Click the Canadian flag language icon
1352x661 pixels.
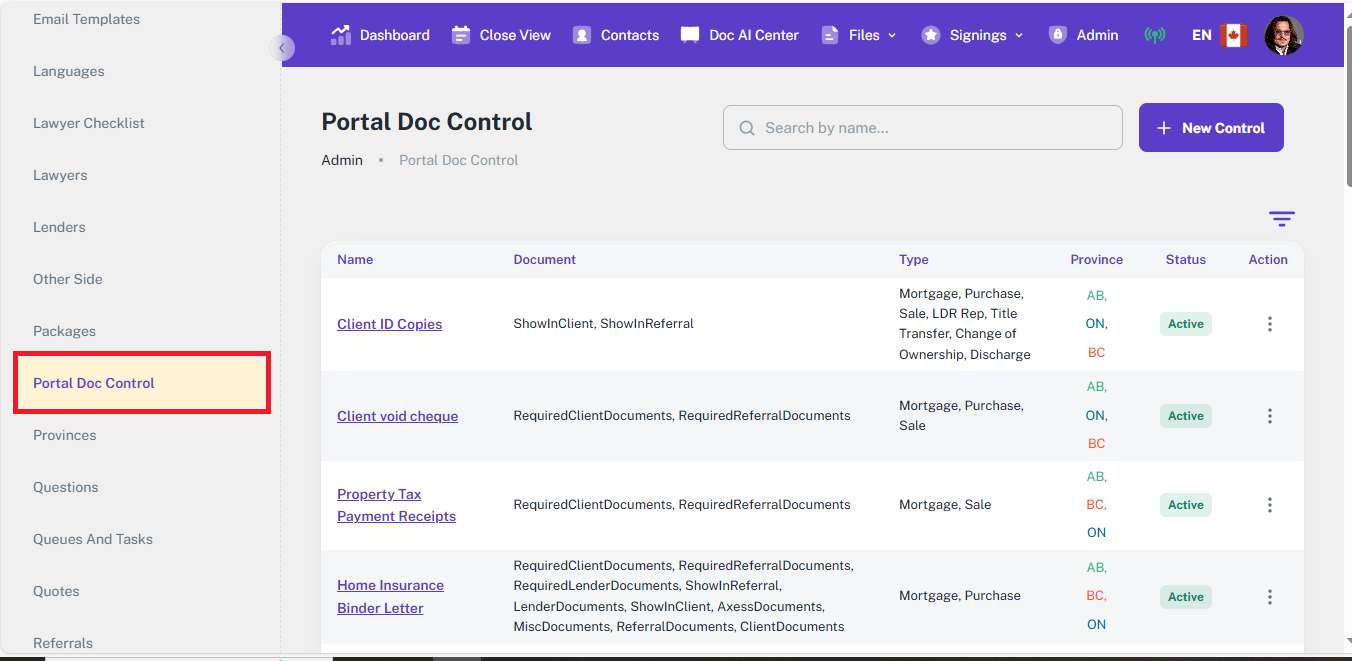[1233, 35]
